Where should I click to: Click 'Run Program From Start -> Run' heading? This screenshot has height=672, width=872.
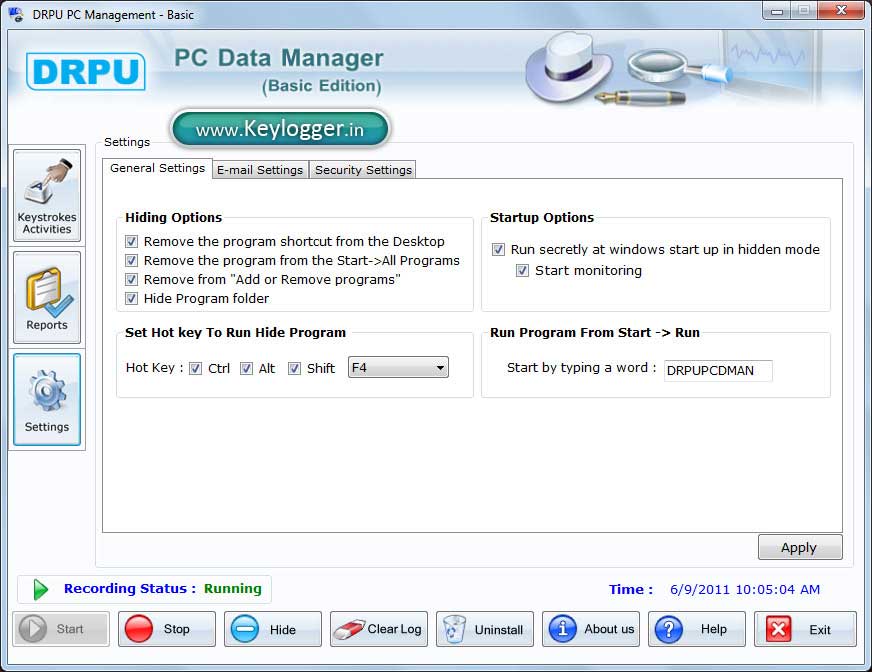[594, 333]
